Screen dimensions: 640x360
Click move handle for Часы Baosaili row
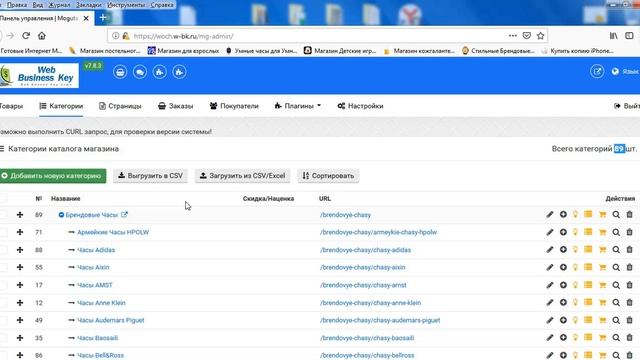point(20,338)
